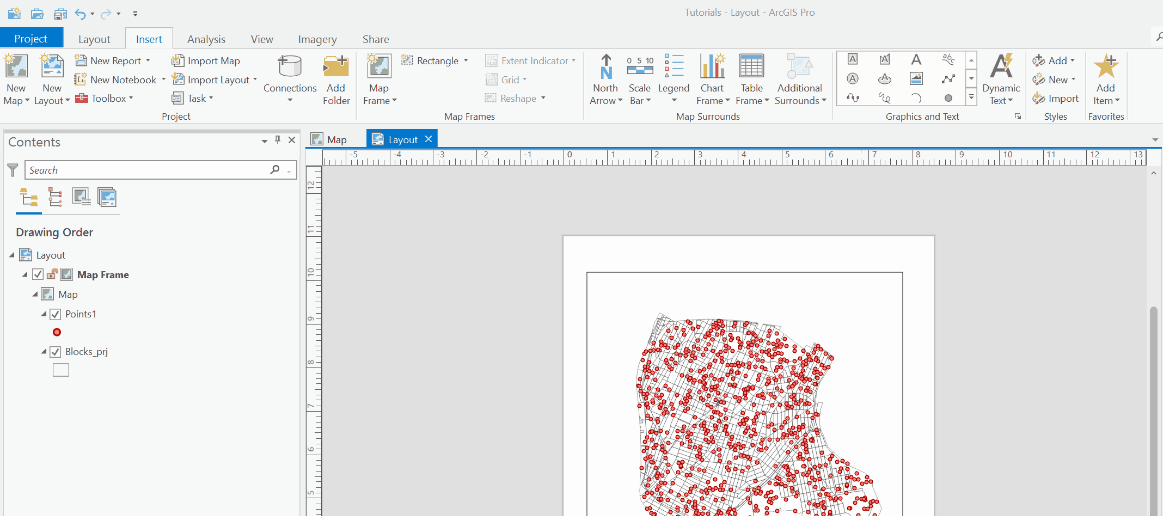Select the rectangle text graphic tool
The image size is (1163, 516).
pos(853,59)
